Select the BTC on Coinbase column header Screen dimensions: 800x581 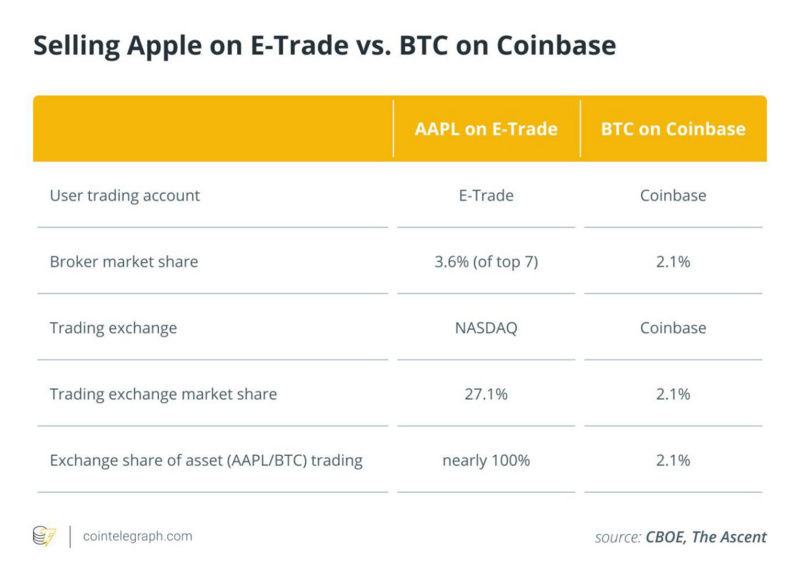pyautogui.click(x=673, y=129)
